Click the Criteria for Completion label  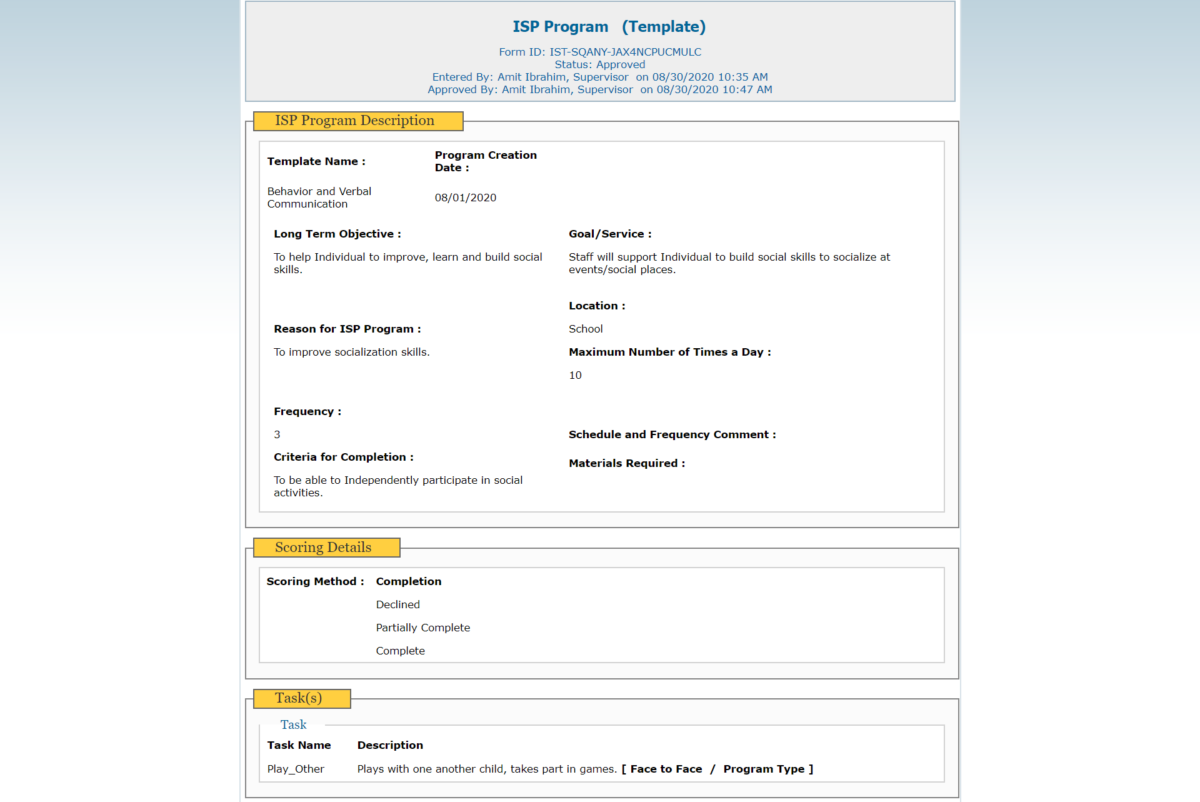coord(343,457)
